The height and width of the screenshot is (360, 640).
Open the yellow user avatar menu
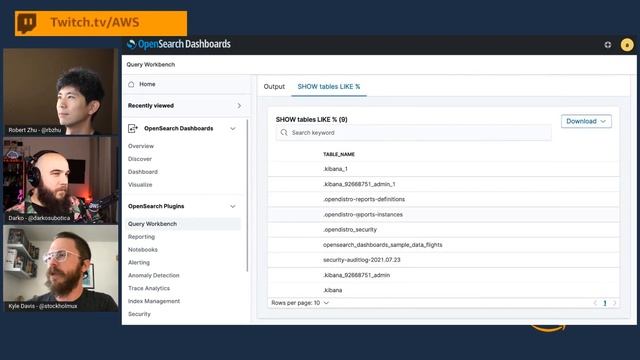click(627, 45)
